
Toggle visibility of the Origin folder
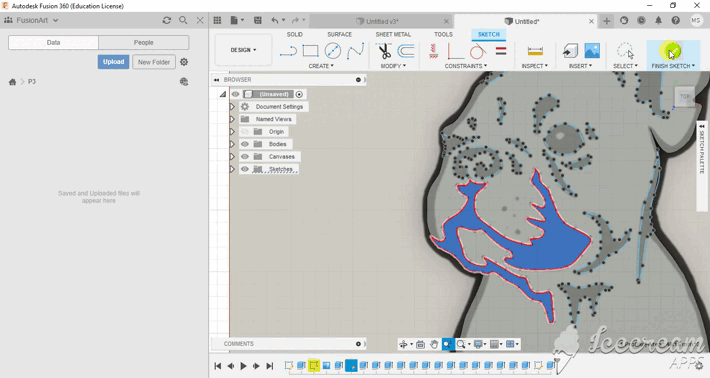click(245, 132)
